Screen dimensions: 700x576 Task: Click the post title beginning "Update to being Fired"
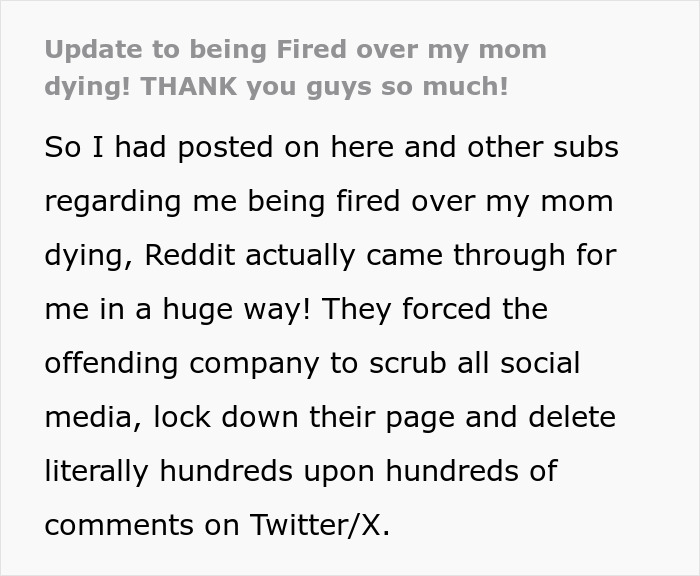click(x=295, y=51)
